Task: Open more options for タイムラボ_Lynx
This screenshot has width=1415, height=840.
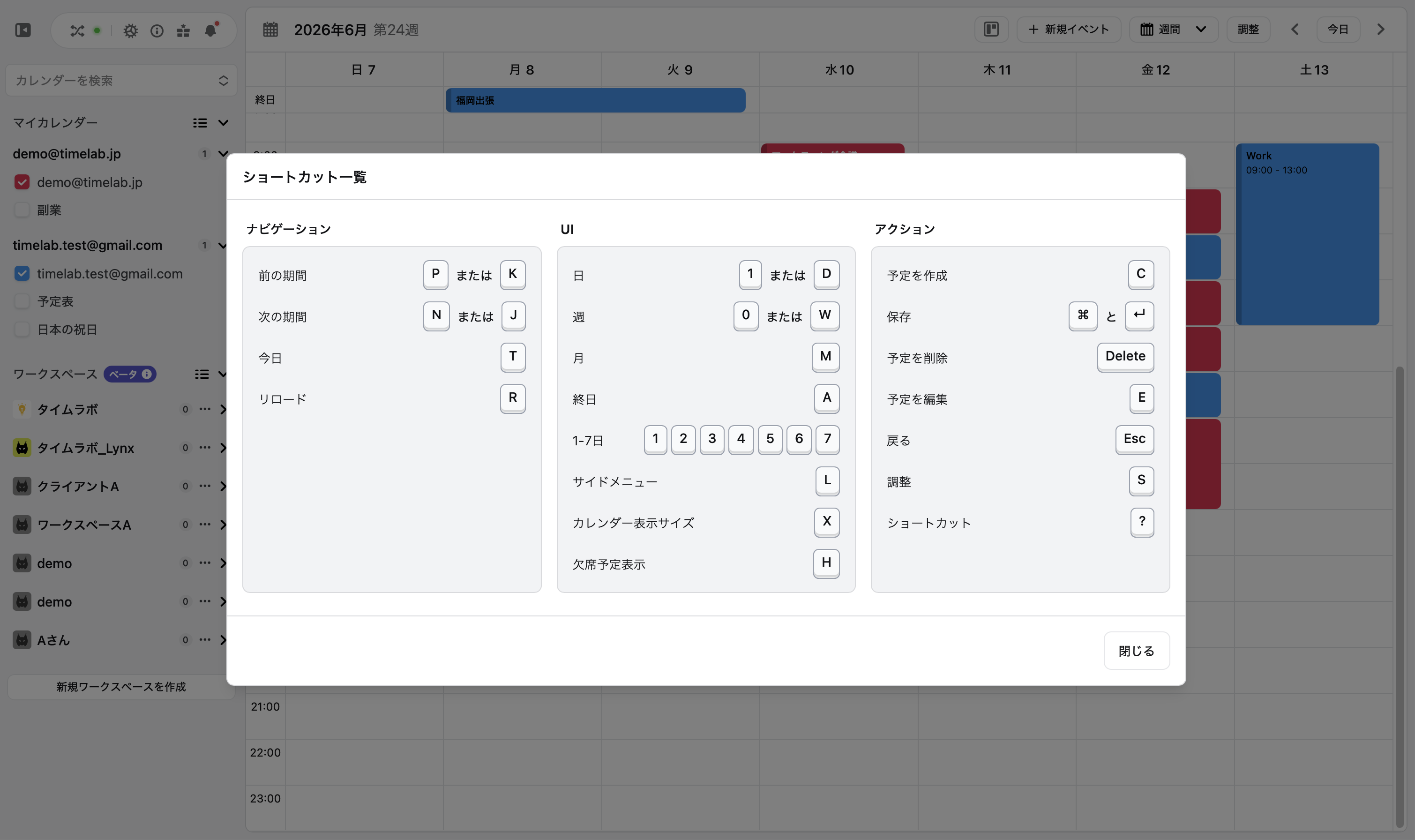Action: point(205,447)
